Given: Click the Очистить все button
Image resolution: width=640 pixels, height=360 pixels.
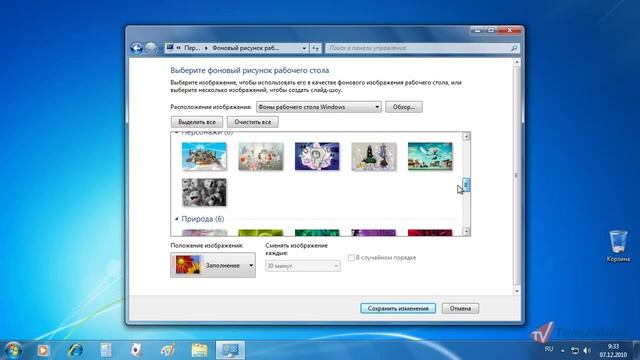Looking at the screenshot, I should [x=253, y=122].
